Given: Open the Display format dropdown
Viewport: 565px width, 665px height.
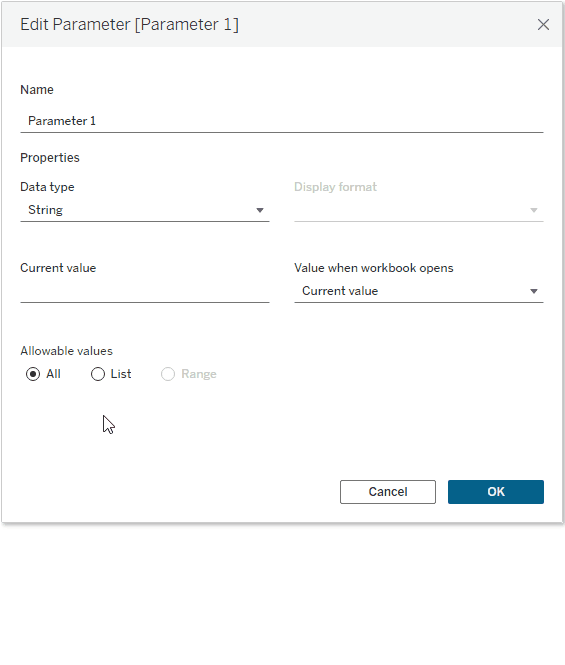Looking at the screenshot, I should [x=419, y=210].
